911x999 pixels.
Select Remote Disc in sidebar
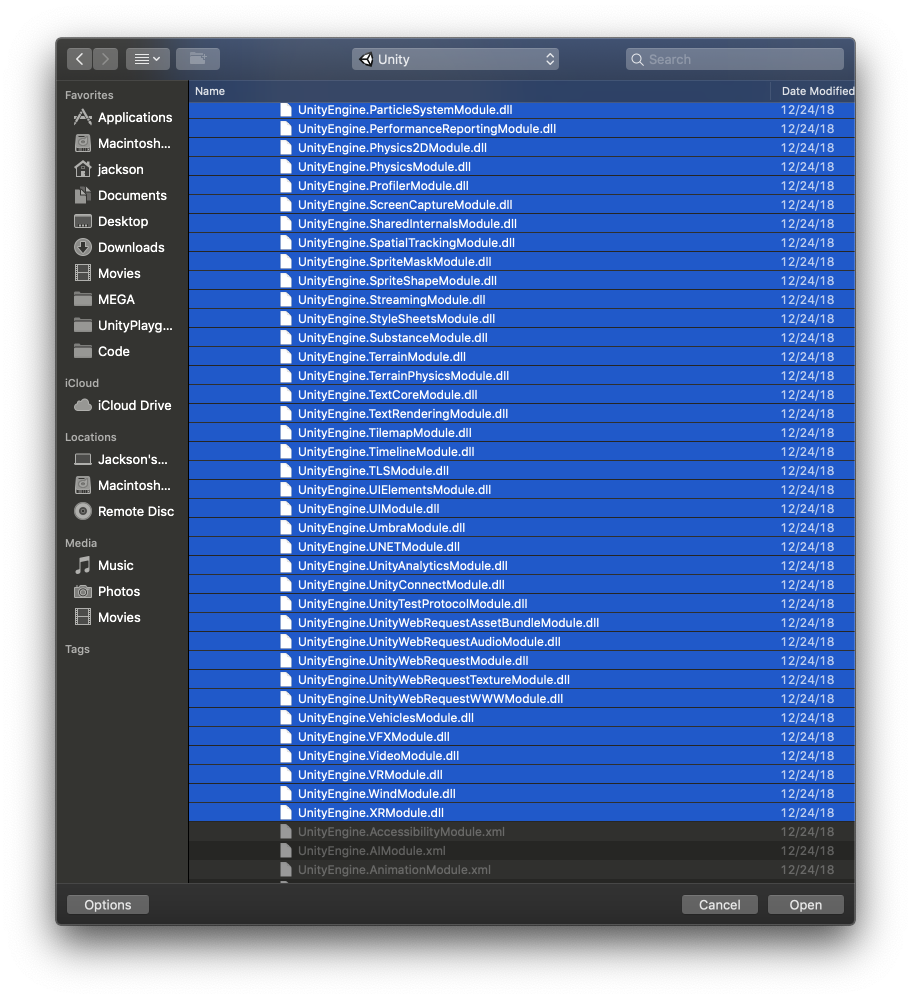click(123, 512)
